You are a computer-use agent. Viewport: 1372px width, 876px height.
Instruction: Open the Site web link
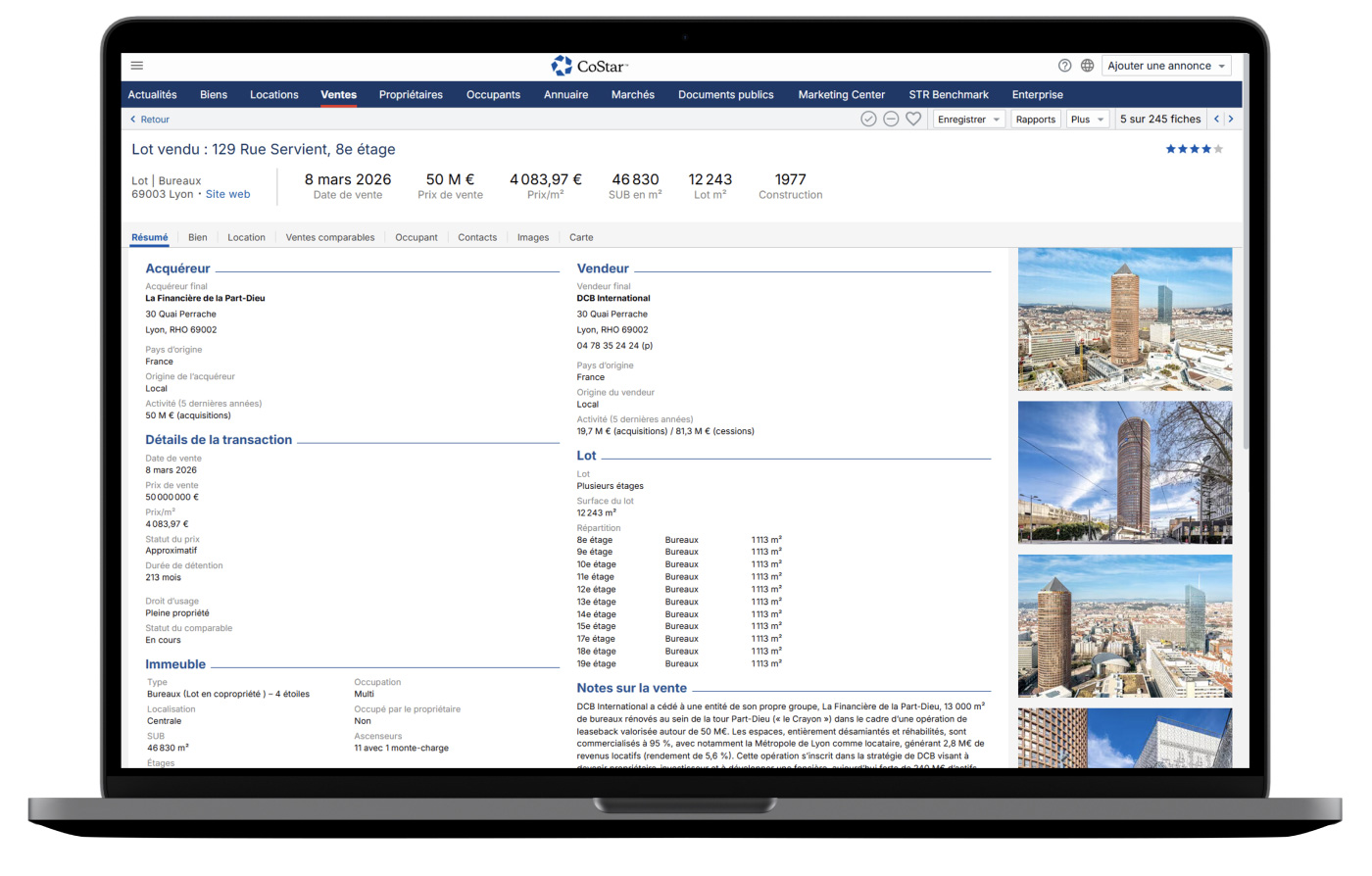point(227,194)
